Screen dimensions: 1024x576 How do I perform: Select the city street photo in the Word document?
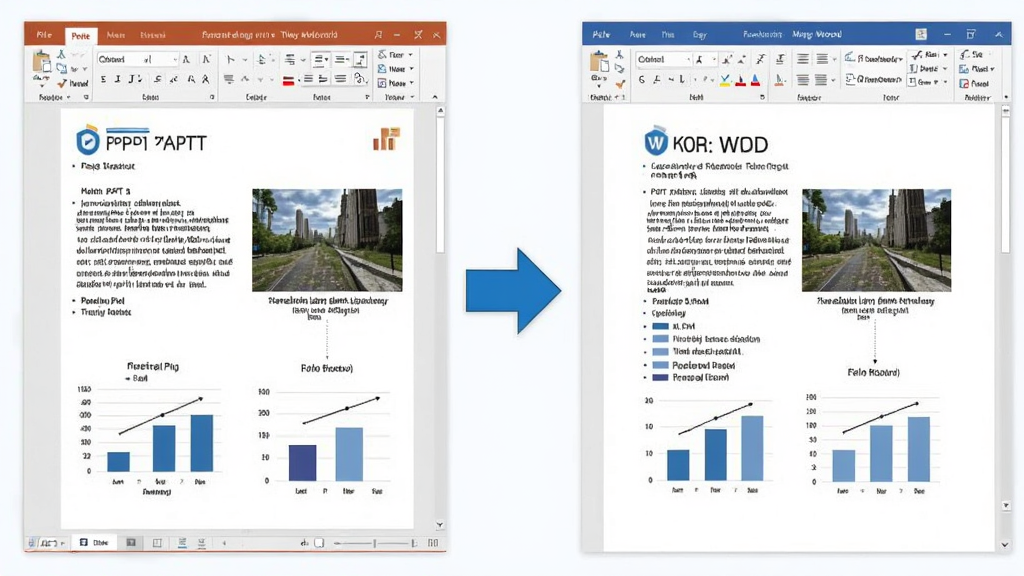pos(876,240)
